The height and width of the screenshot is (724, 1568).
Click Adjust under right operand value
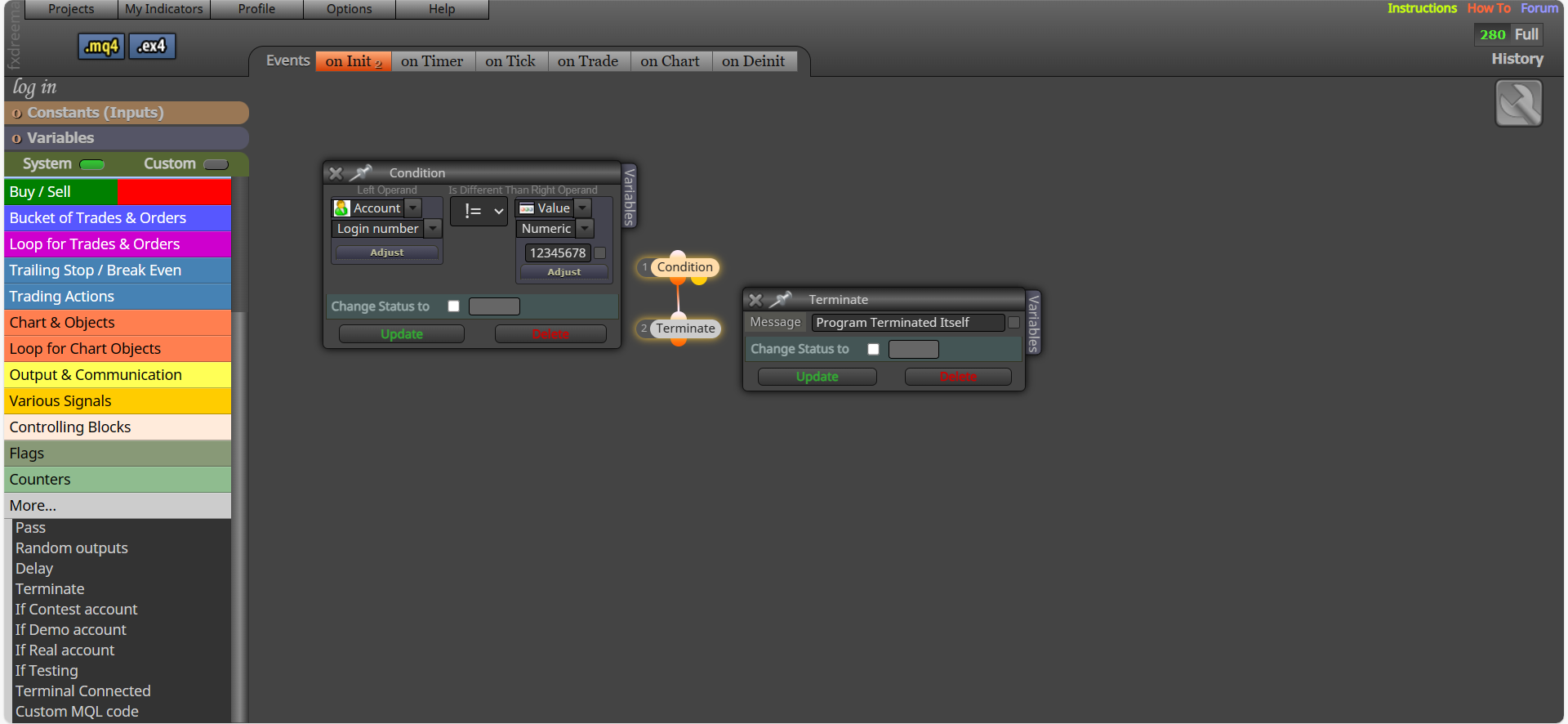point(564,272)
